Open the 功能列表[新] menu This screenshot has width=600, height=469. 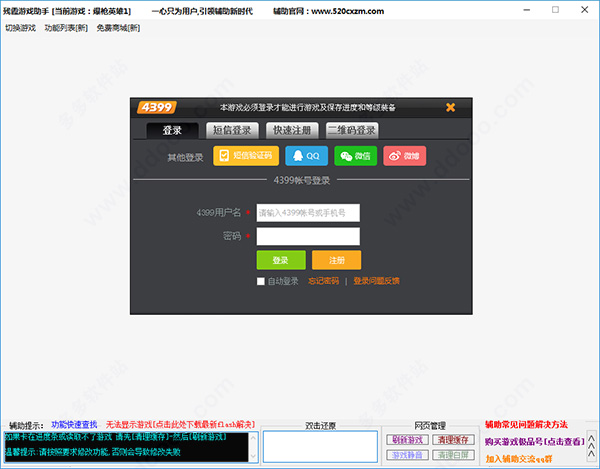66,28
